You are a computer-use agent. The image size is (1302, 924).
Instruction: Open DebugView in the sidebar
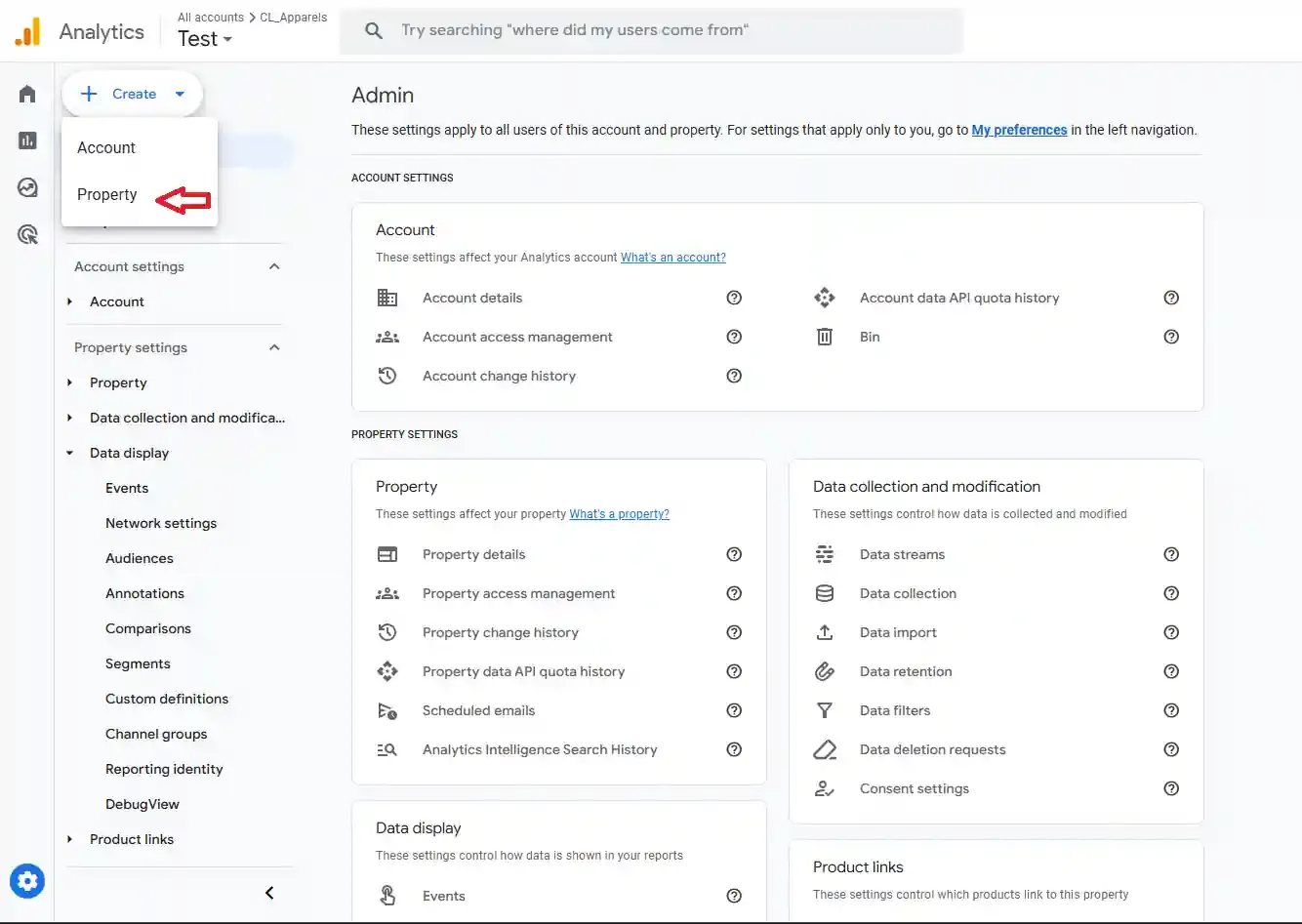click(x=142, y=804)
